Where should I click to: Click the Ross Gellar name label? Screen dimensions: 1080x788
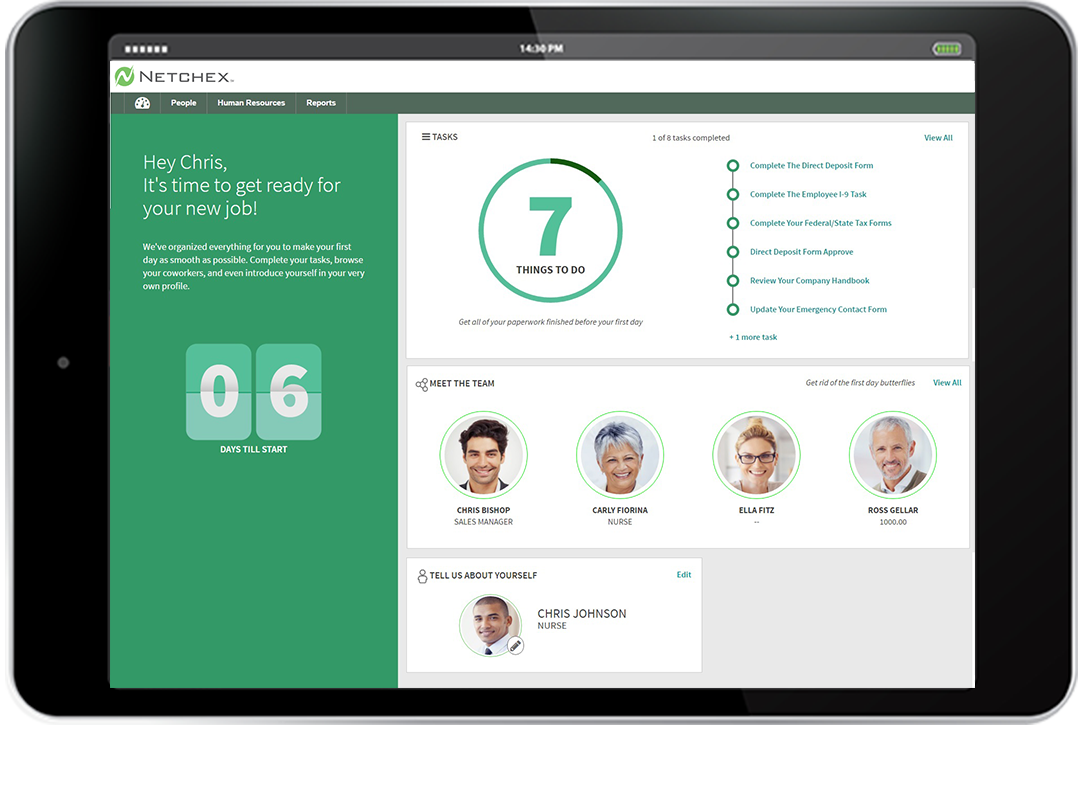(x=893, y=510)
